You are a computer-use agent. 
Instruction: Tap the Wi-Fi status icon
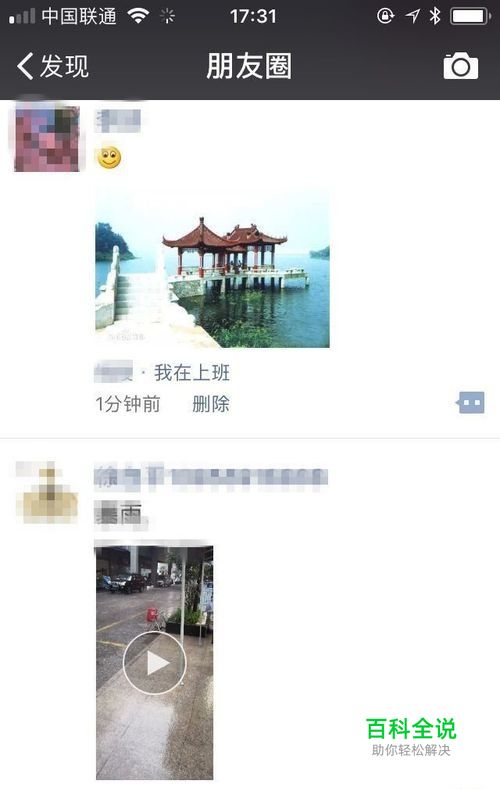pos(138,16)
